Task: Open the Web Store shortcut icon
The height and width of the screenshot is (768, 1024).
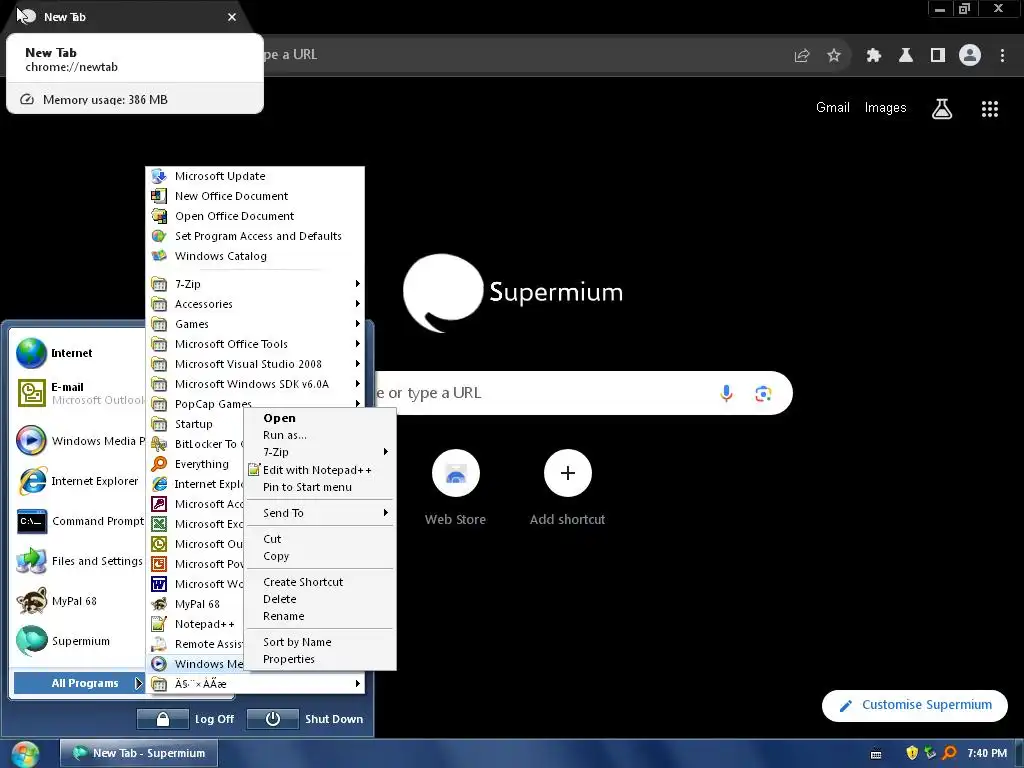Action: pos(456,473)
